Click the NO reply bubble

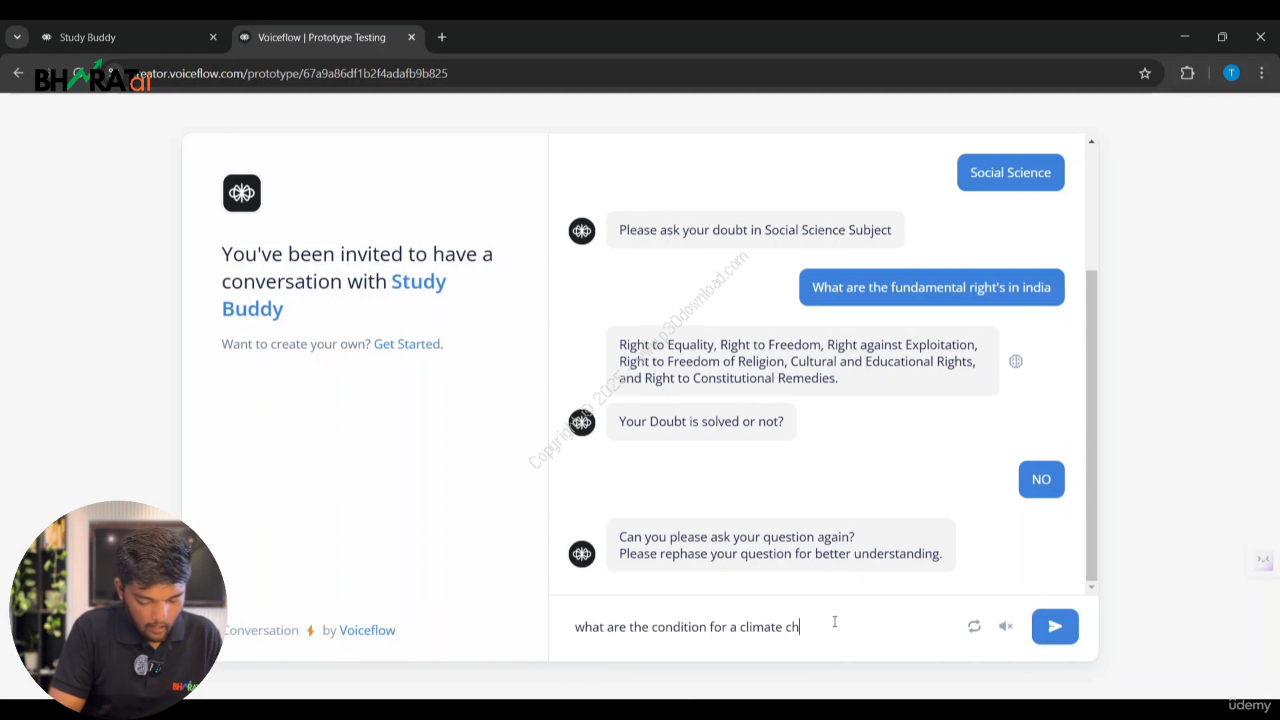tap(1041, 479)
